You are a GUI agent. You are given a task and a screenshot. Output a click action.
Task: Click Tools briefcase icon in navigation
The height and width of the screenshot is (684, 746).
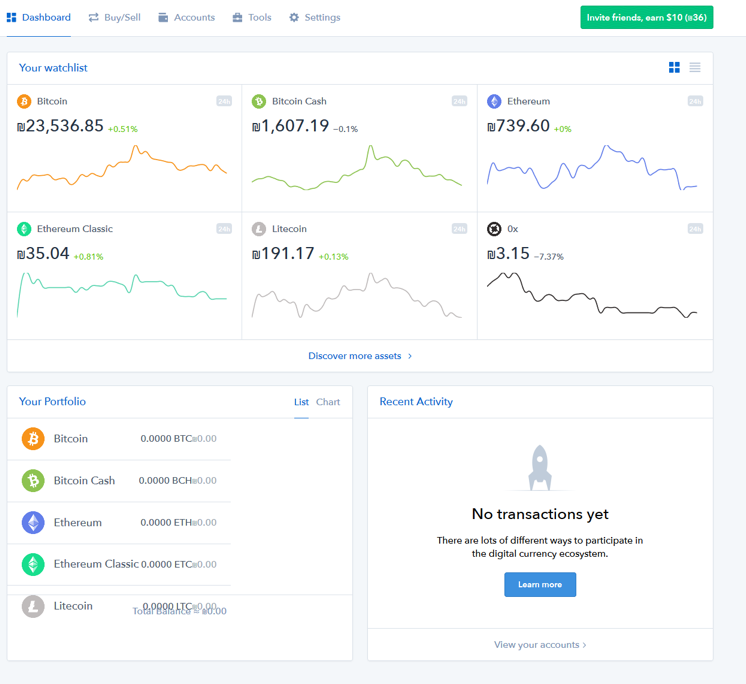(237, 18)
